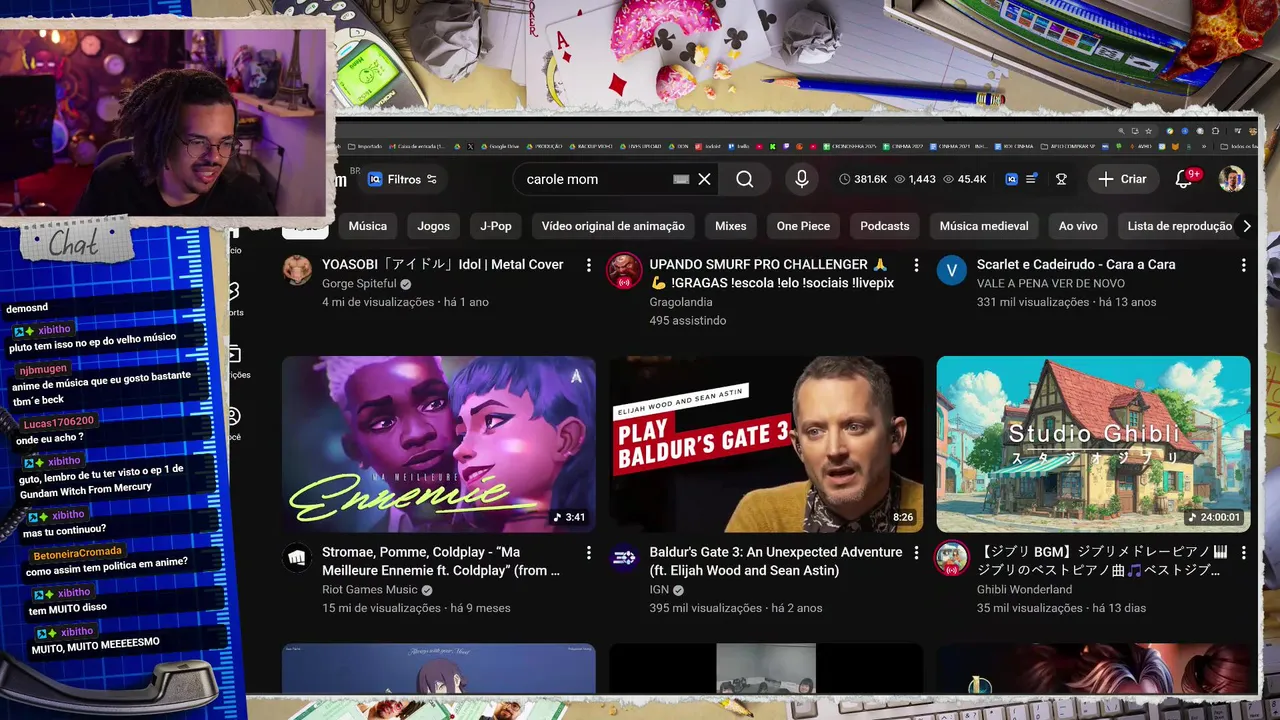Click the Ghibli Wonderland channel avatar
This screenshot has height=720, width=1280.
[952, 558]
